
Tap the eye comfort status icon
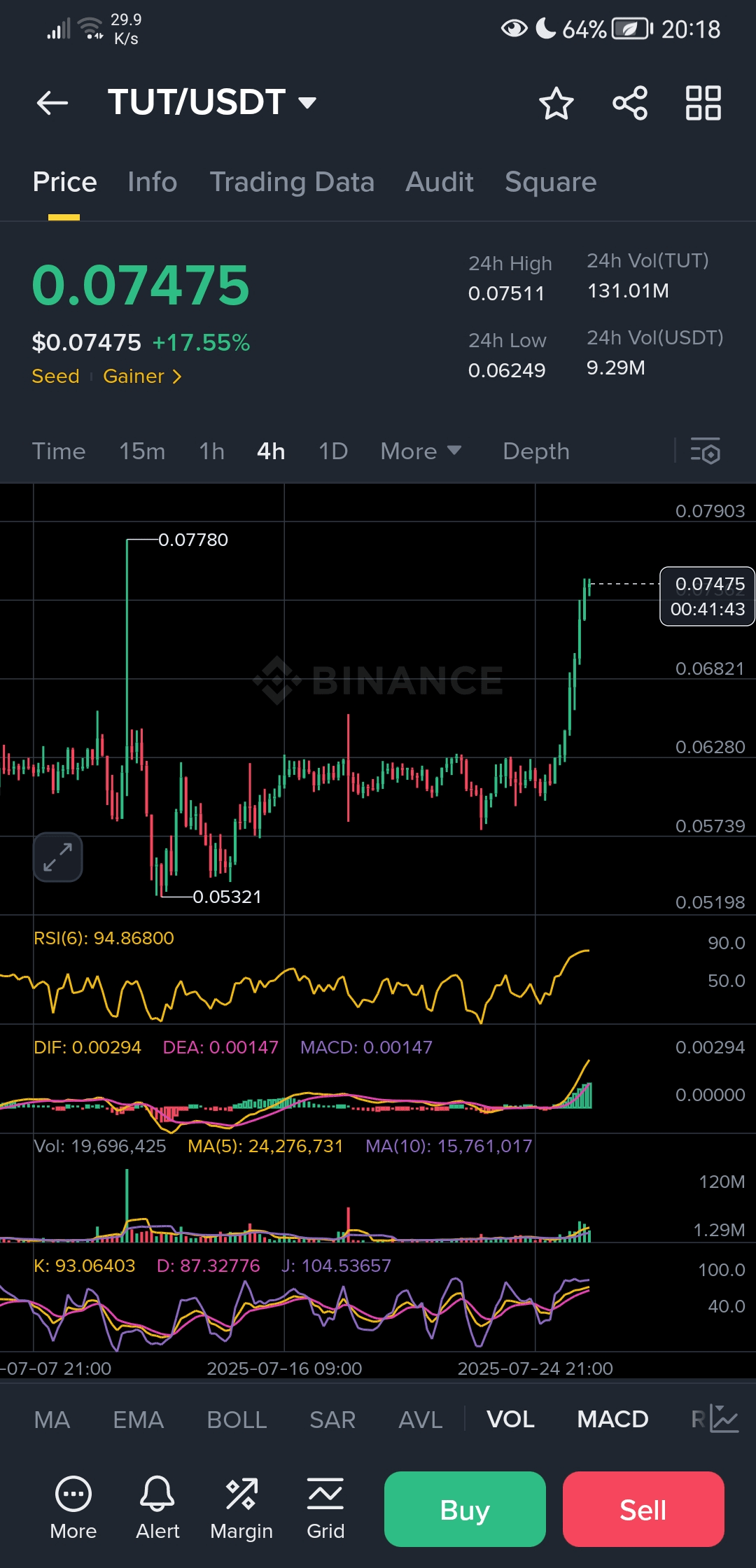(514, 29)
